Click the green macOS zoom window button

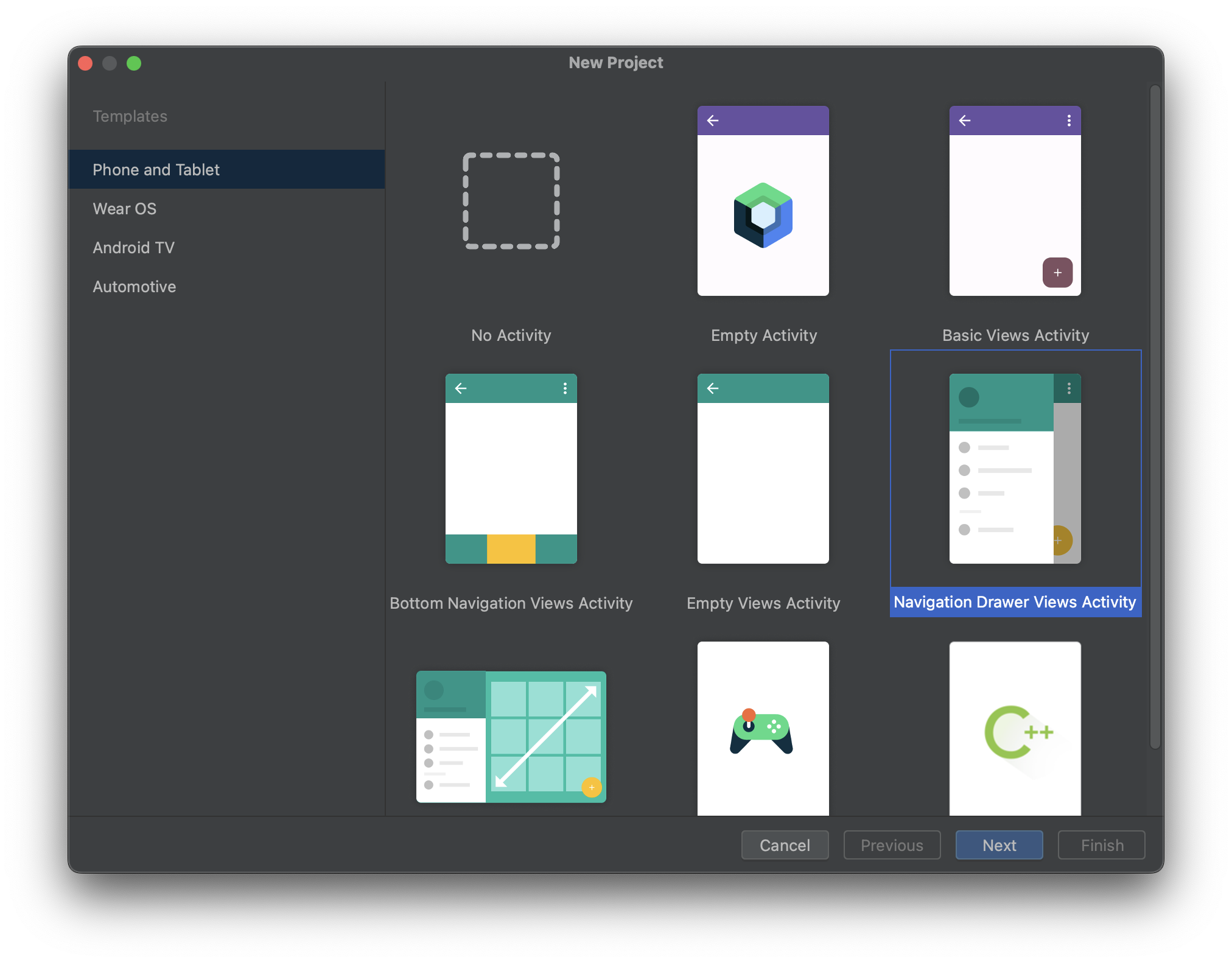pos(134,63)
